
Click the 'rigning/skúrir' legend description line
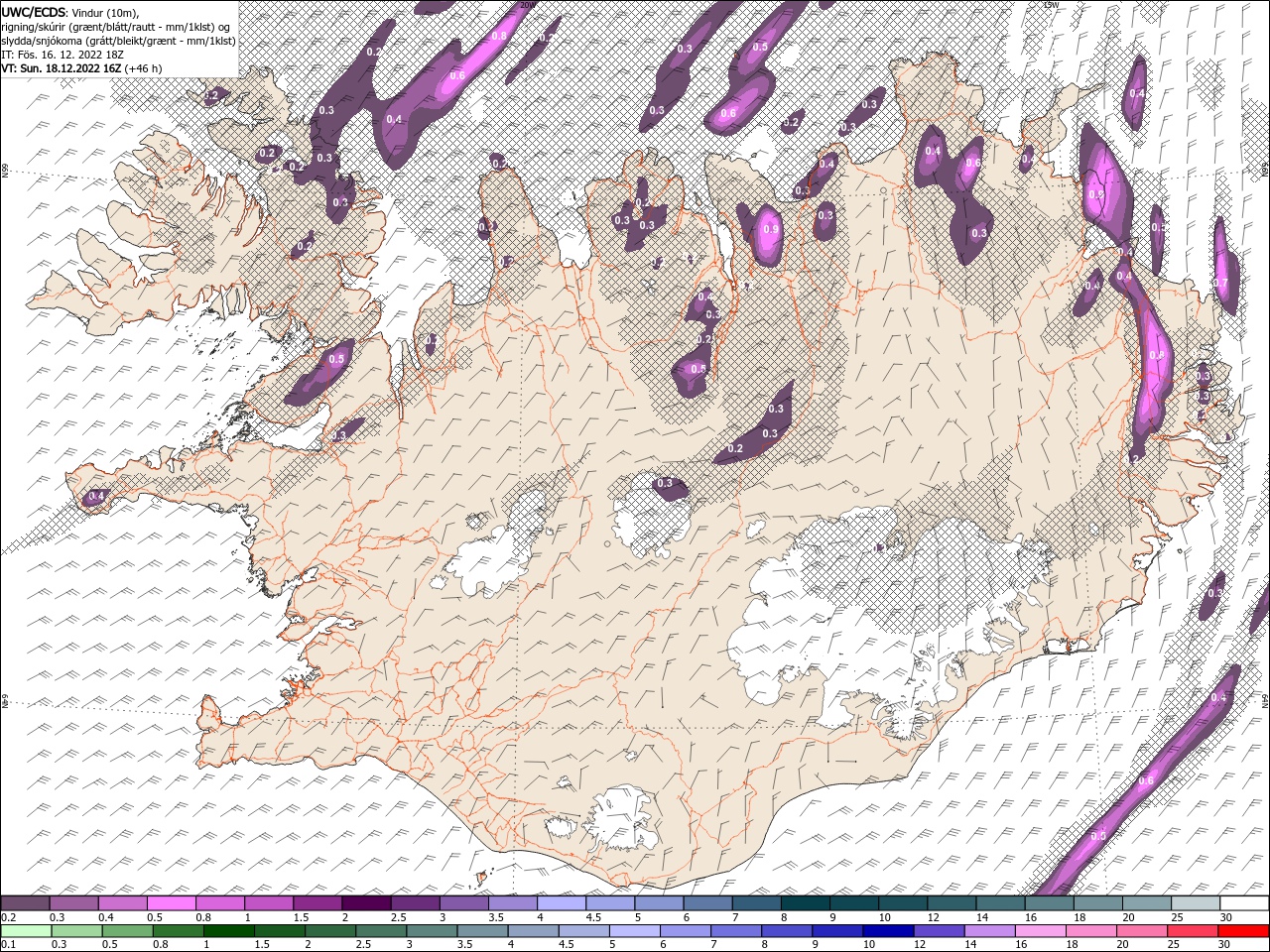116,27
